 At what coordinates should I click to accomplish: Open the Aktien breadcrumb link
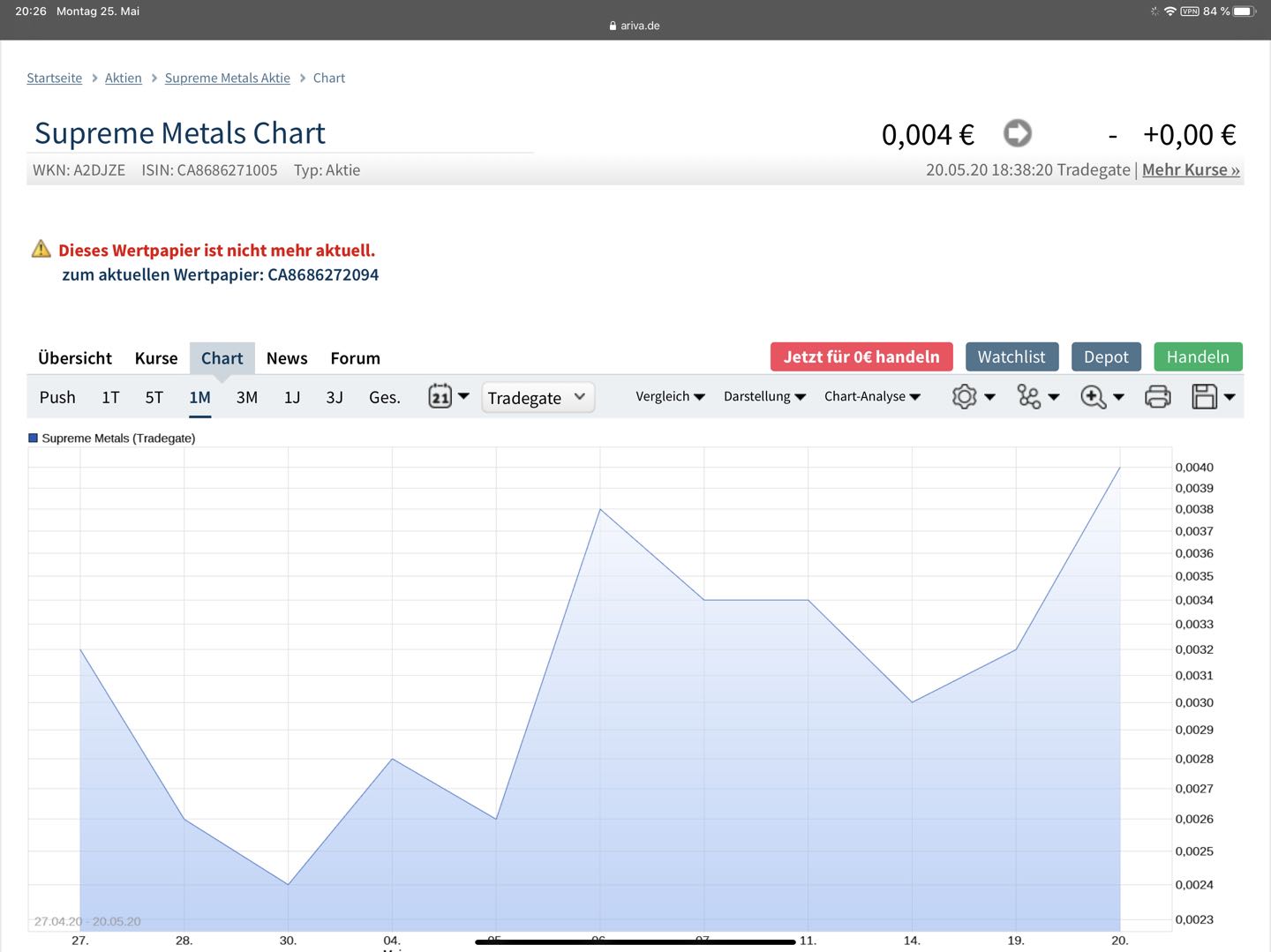[x=123, y=78]
